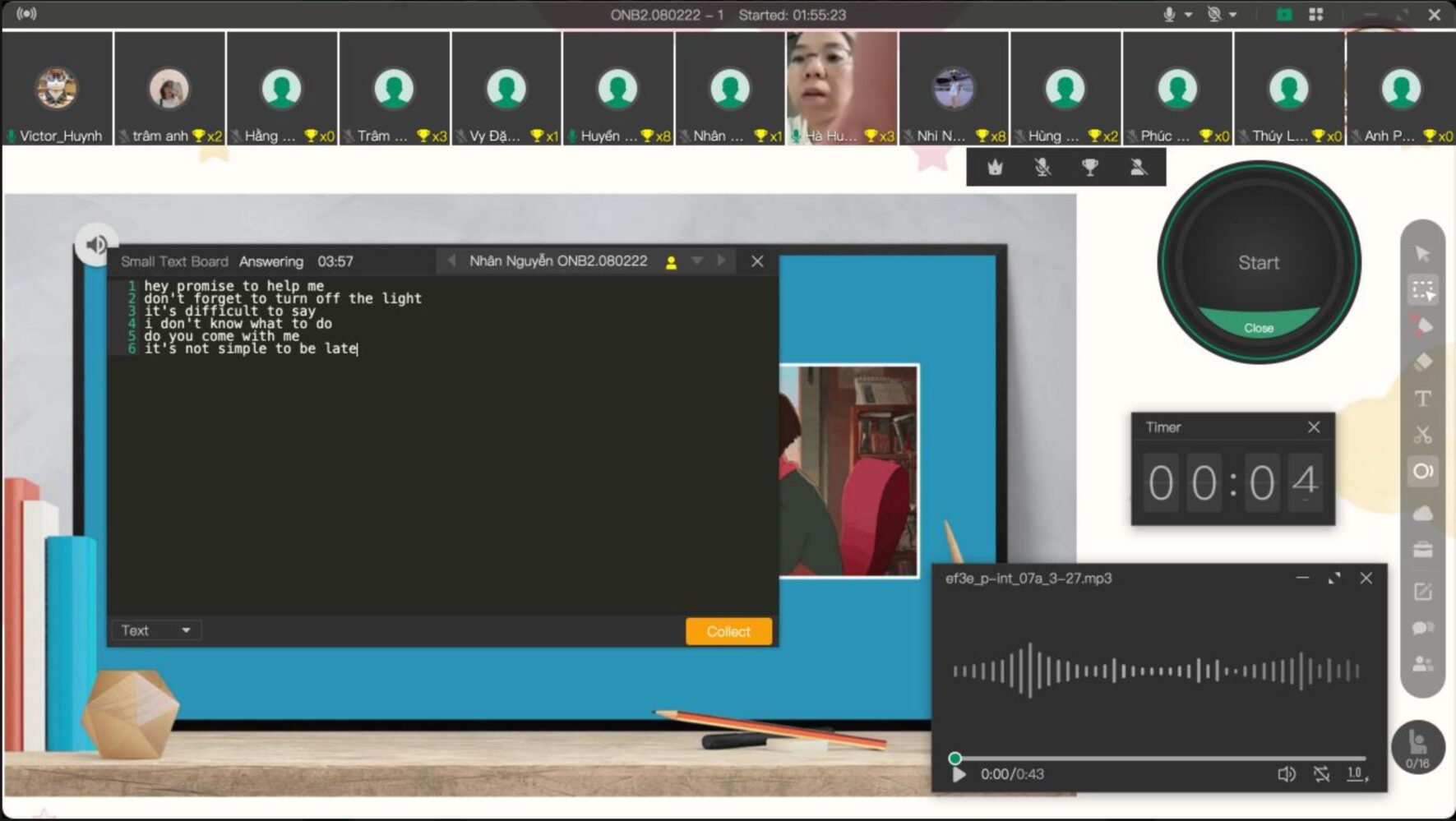Award trophy to all using trophy icon
The image size is (1456, 821).
[1090, 168]
